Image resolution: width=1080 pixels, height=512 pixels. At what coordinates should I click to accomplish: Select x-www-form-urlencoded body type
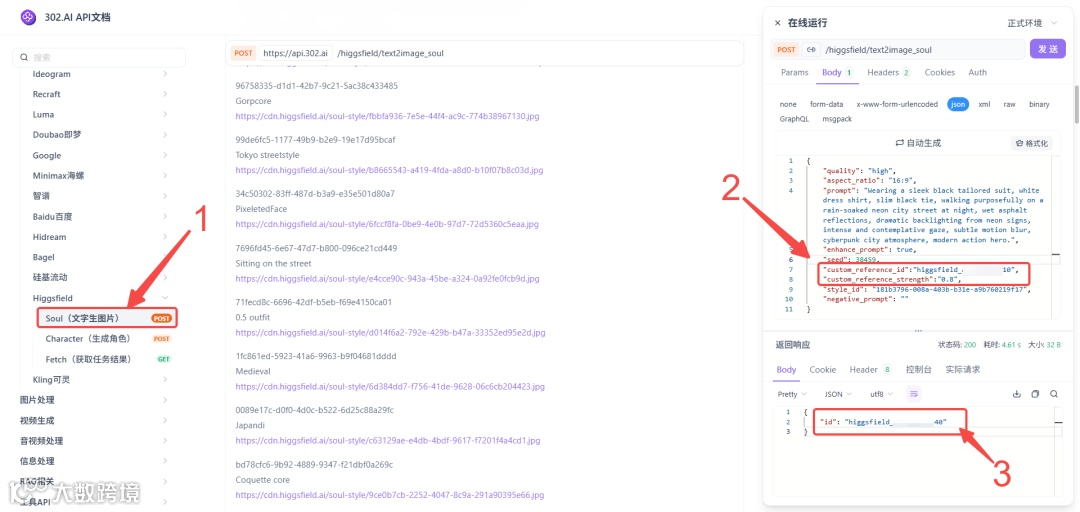[x=897, y=104]
